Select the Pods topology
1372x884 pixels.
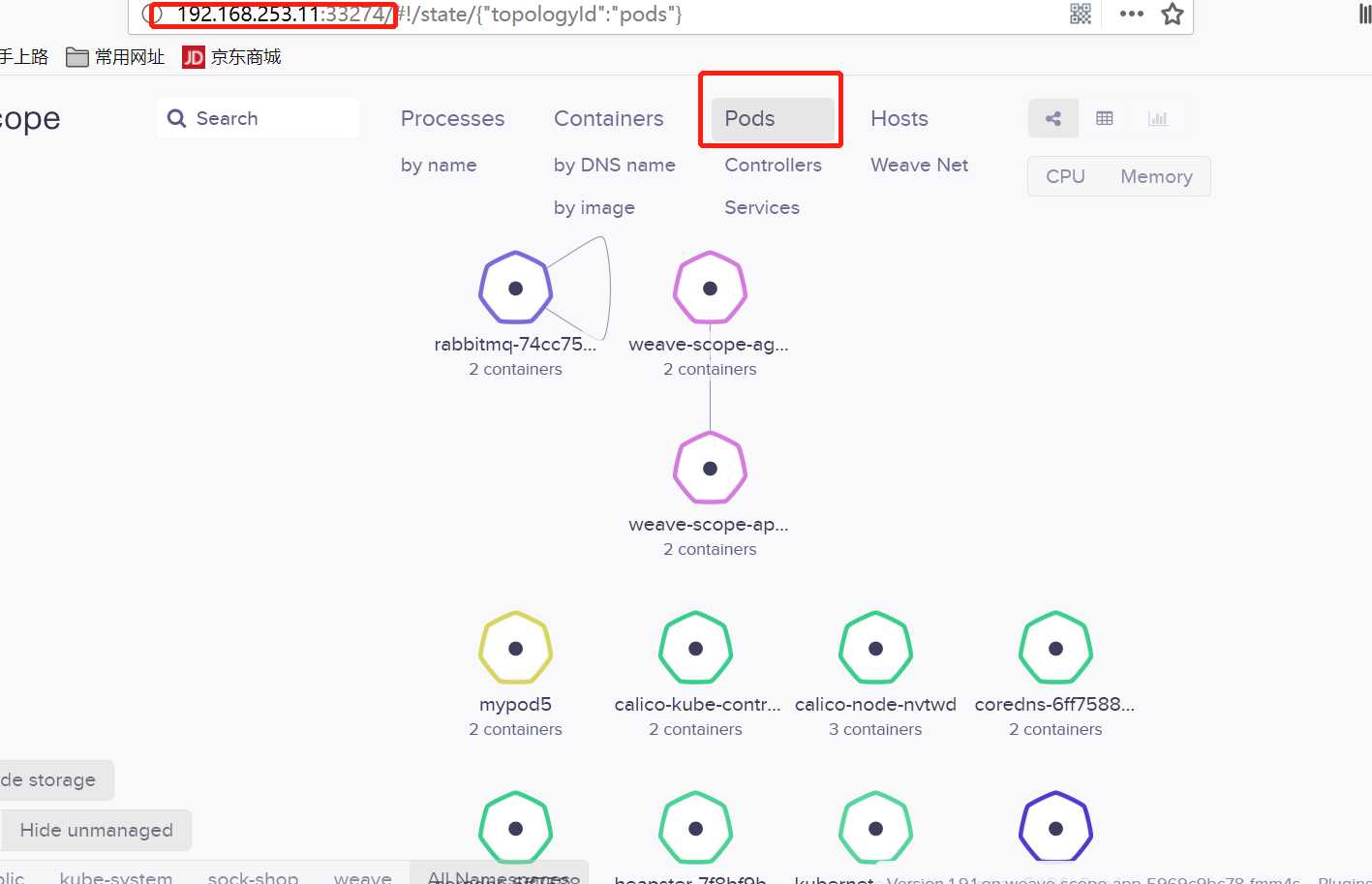773,118
